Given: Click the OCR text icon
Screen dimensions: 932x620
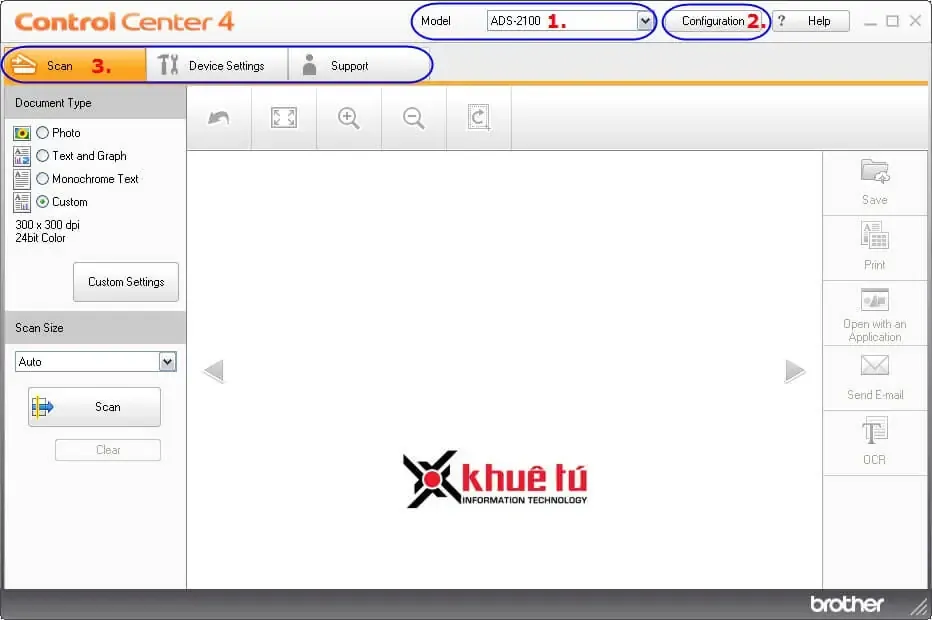Looking at the screenshot, I should [x=874, y=432].
